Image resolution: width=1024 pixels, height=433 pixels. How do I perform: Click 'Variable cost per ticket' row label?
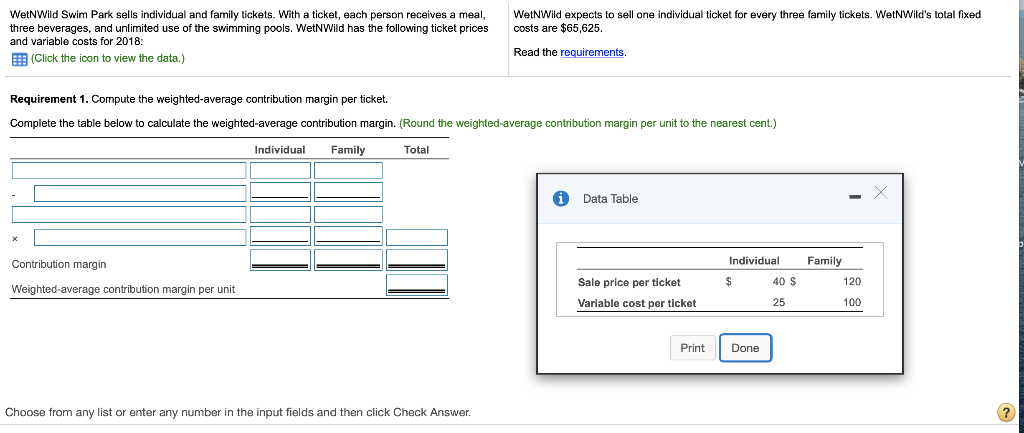[637, 303]
